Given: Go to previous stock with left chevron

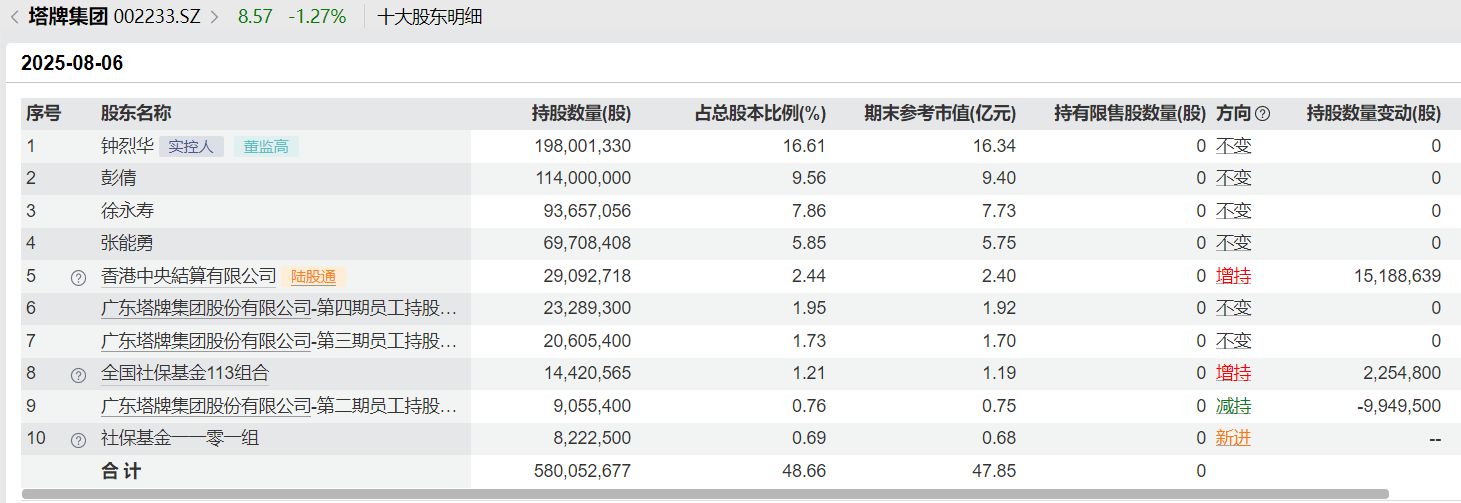Looking at the screenshot, I should tap(14, 17).
